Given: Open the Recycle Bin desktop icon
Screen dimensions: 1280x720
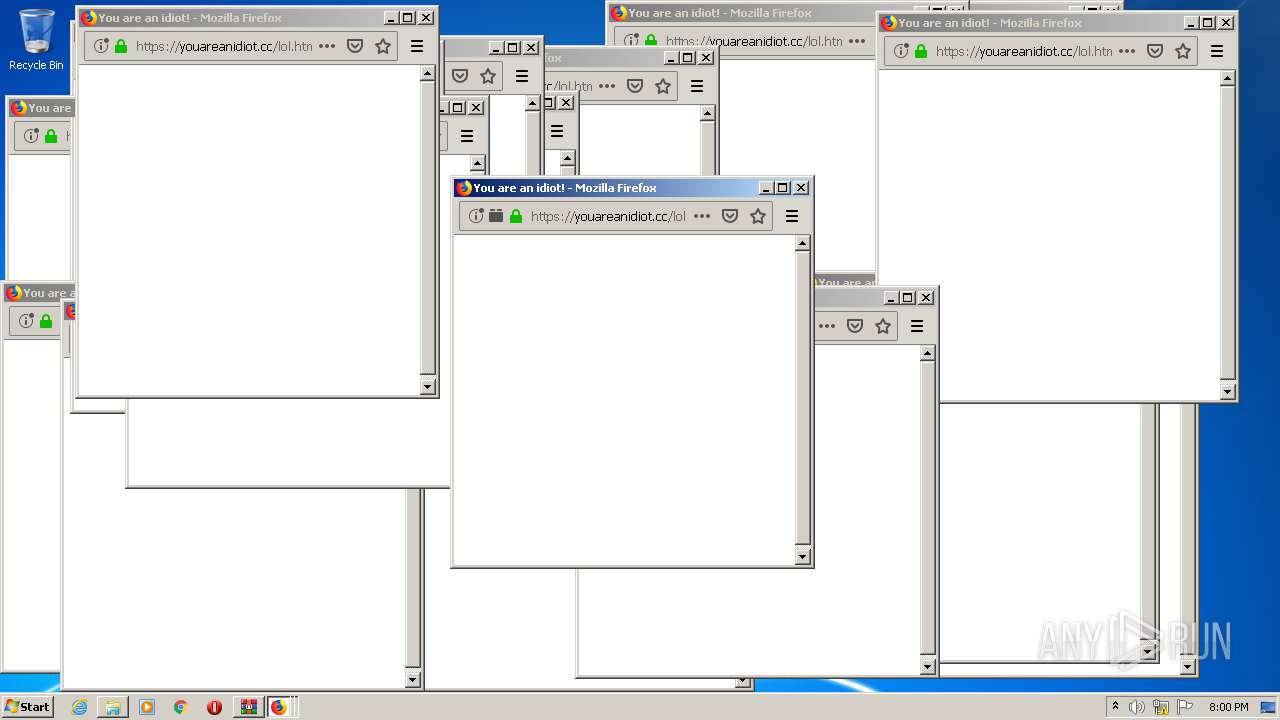Looking at the screenshot, I should [36, 40].
